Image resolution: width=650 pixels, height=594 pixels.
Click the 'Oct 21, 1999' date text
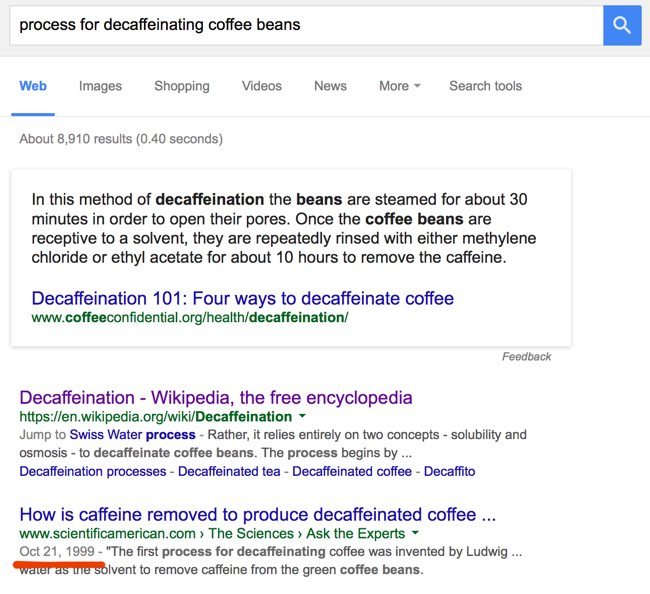[x=57, y=552]
